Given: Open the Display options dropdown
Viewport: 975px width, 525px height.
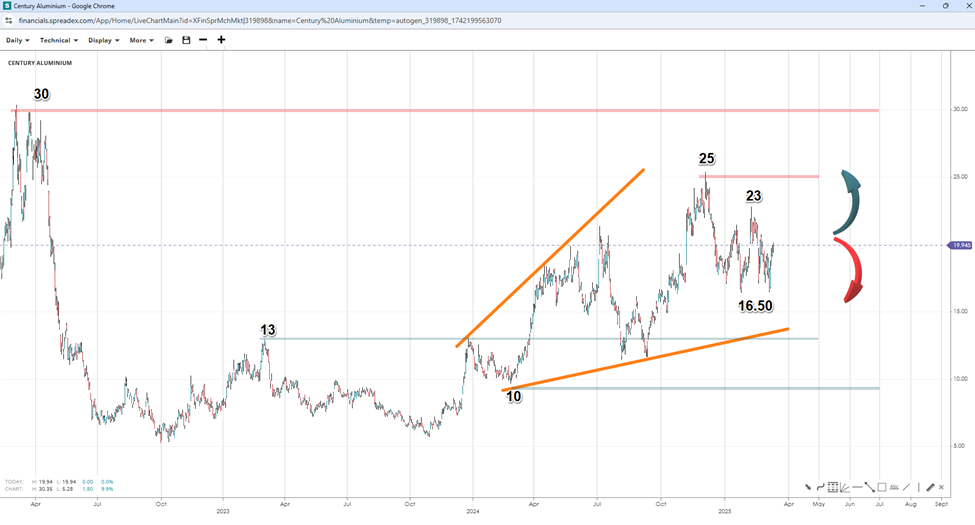Looking at the screenshot, I should click(x=103, y=40).
